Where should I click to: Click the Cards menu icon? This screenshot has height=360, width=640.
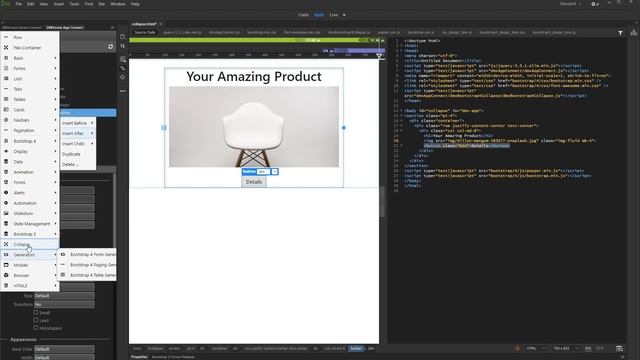coord(6,109)
